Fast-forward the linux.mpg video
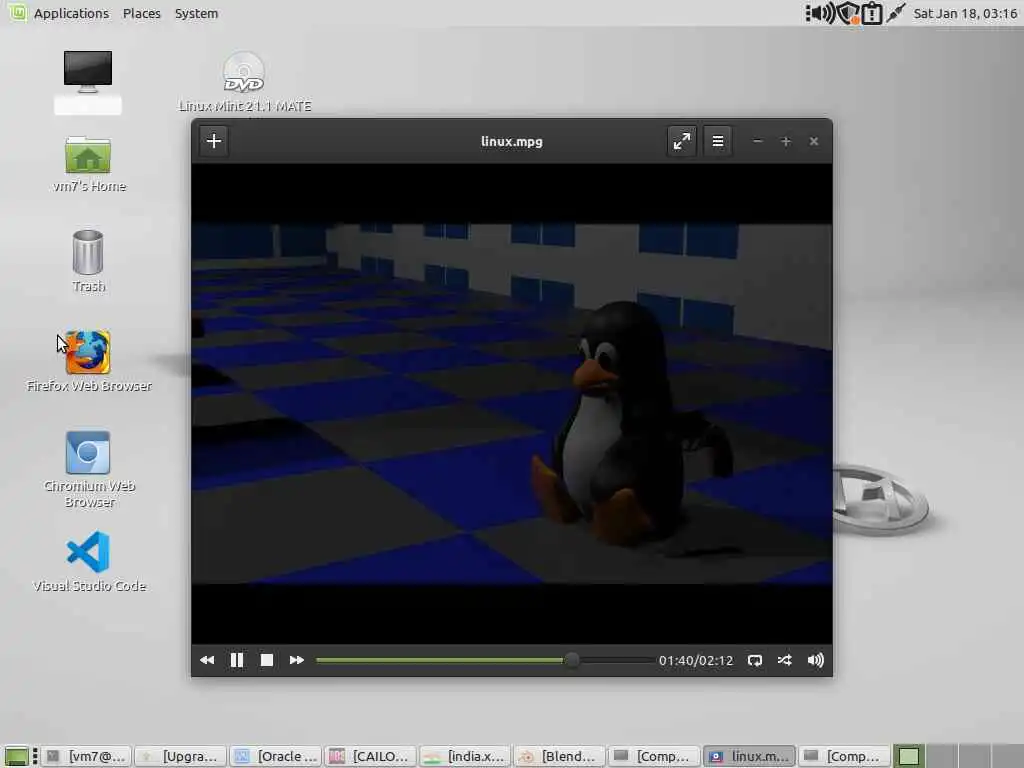Viewport: 1024px width, 768px height. pyautogui.click(x=296, y=660)
